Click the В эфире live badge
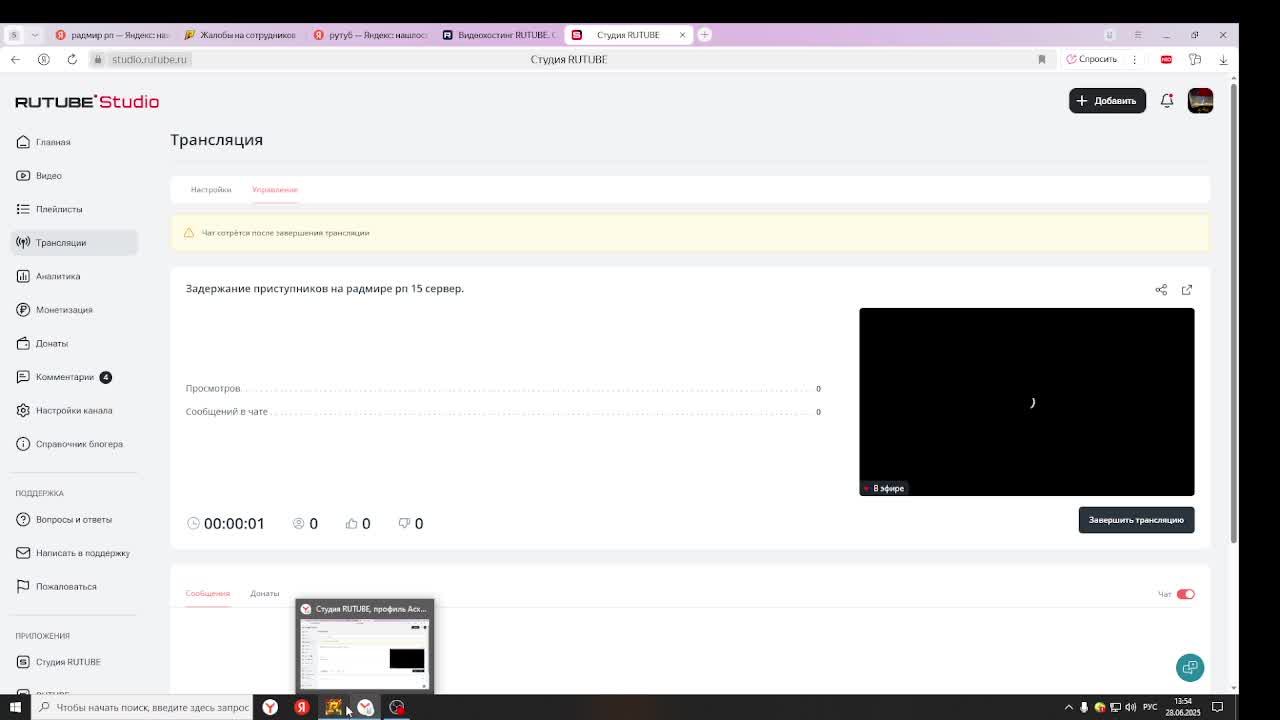The height and width of the screenshot is (720, 1280). coord(885,488)
